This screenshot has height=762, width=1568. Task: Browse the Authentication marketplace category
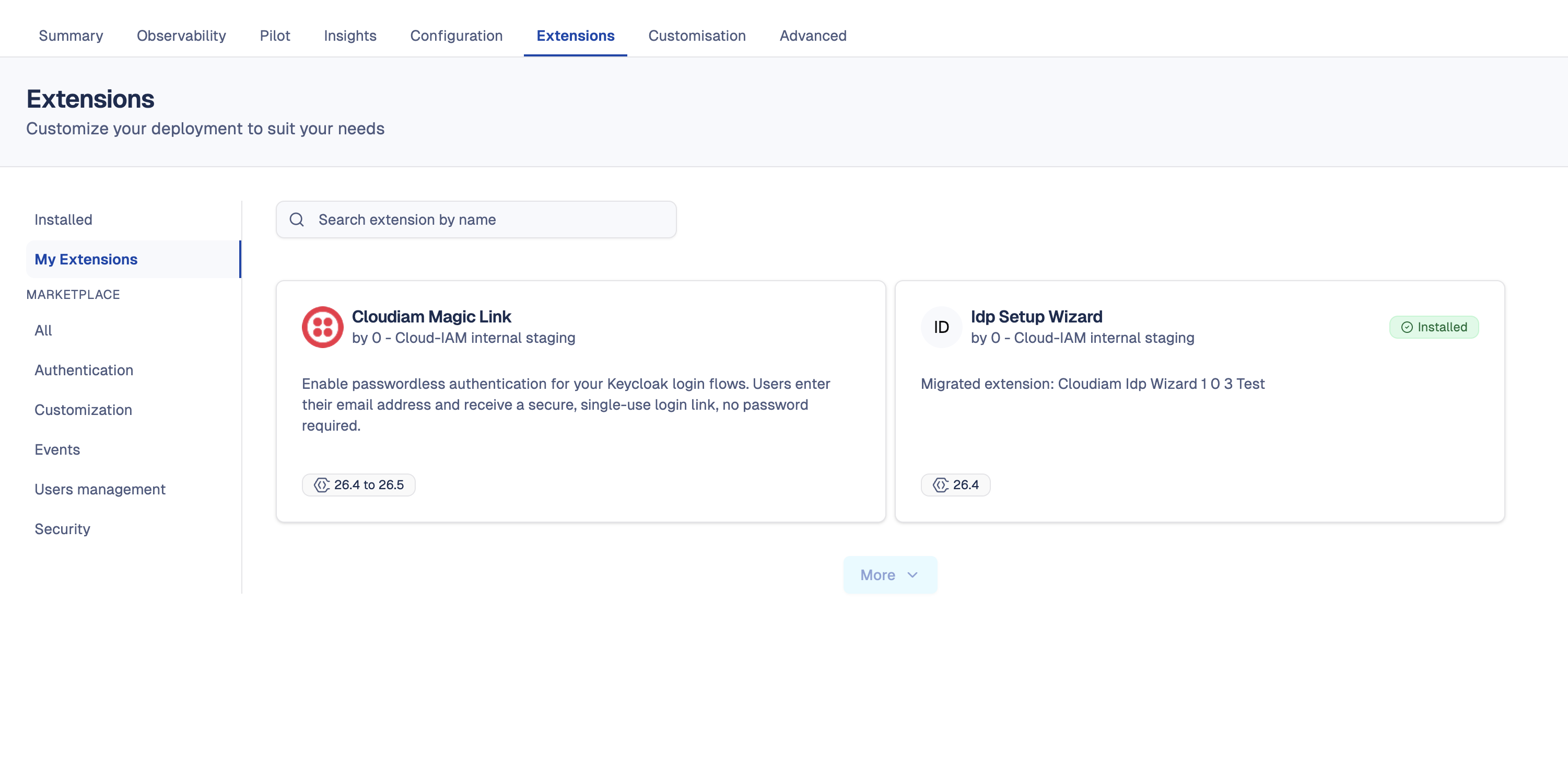(84, 370)
